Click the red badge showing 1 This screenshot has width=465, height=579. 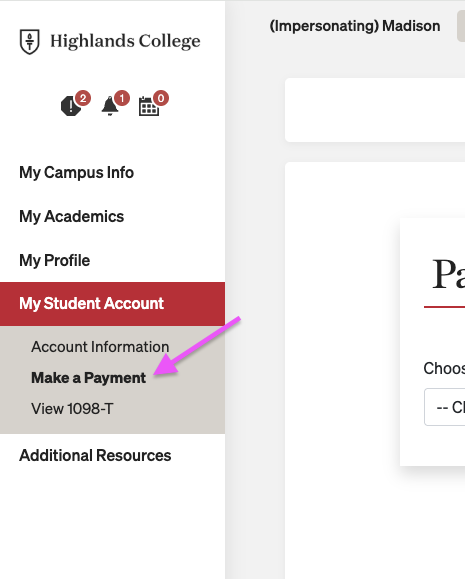122,98
